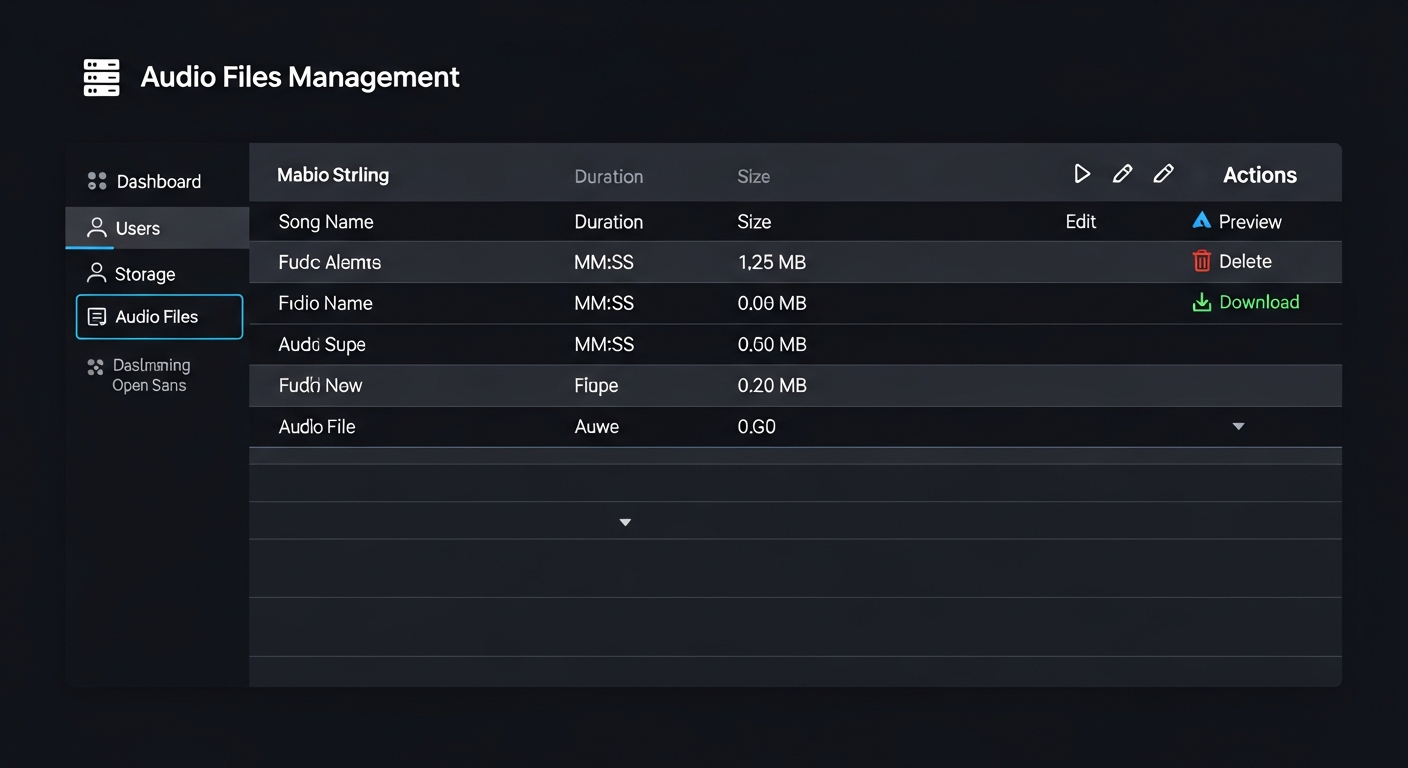Click the Daslmsning Open Sans sidebar icon

coord(96,367)
